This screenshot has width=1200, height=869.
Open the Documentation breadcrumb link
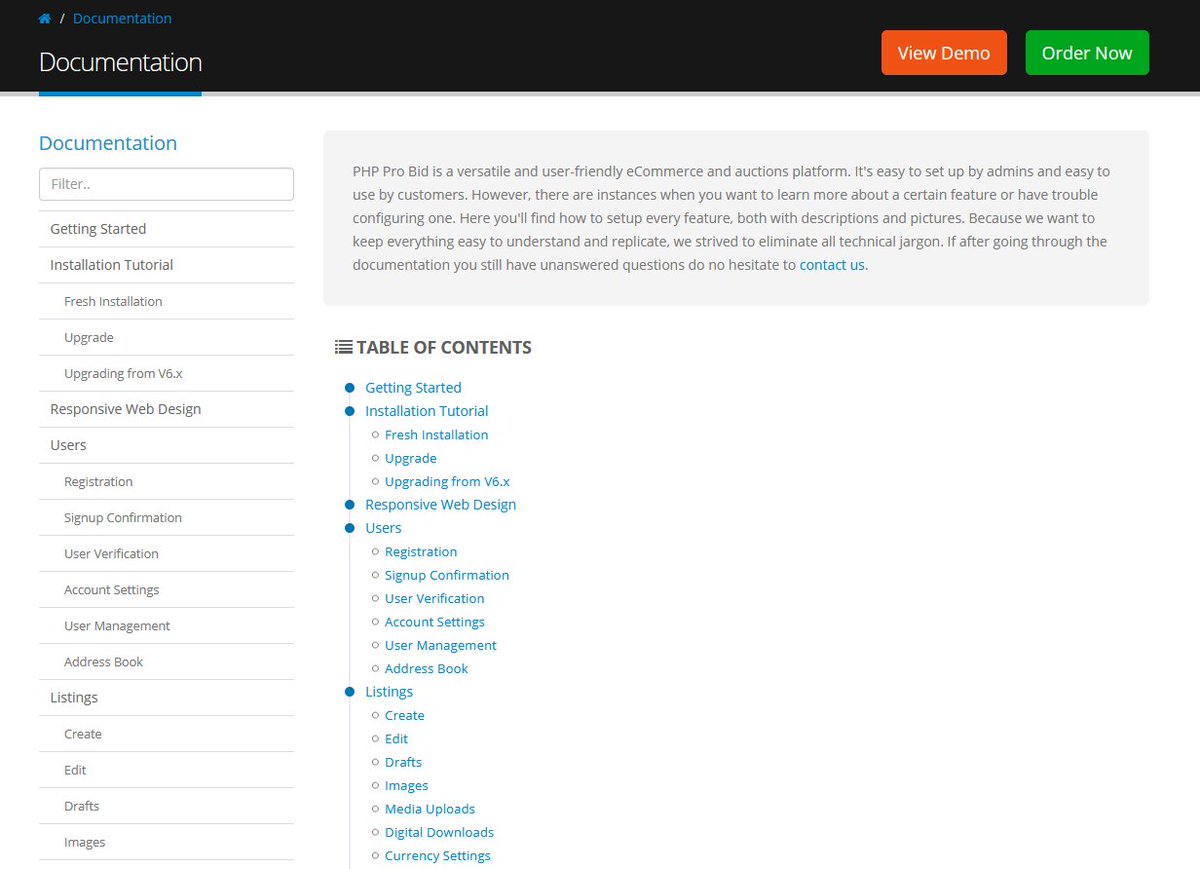coord(122,18)
